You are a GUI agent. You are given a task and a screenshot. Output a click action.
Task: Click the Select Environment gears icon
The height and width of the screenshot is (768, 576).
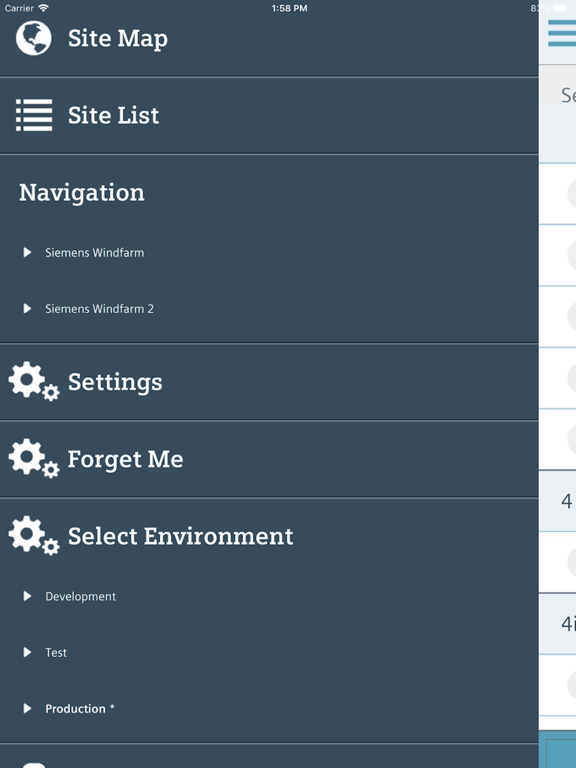click(x=34, y=535)
